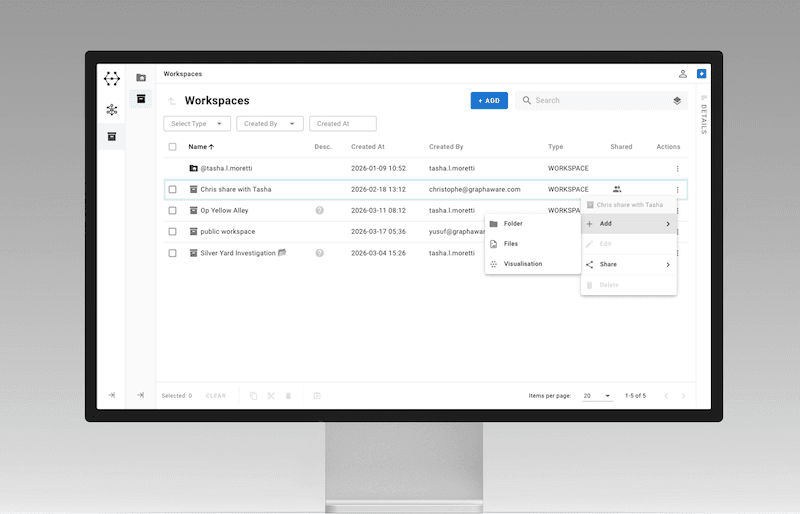800x514 pixels.
Task: Click the user profile icon at top right
Action: pyautogui.click(x=683, y=74)
